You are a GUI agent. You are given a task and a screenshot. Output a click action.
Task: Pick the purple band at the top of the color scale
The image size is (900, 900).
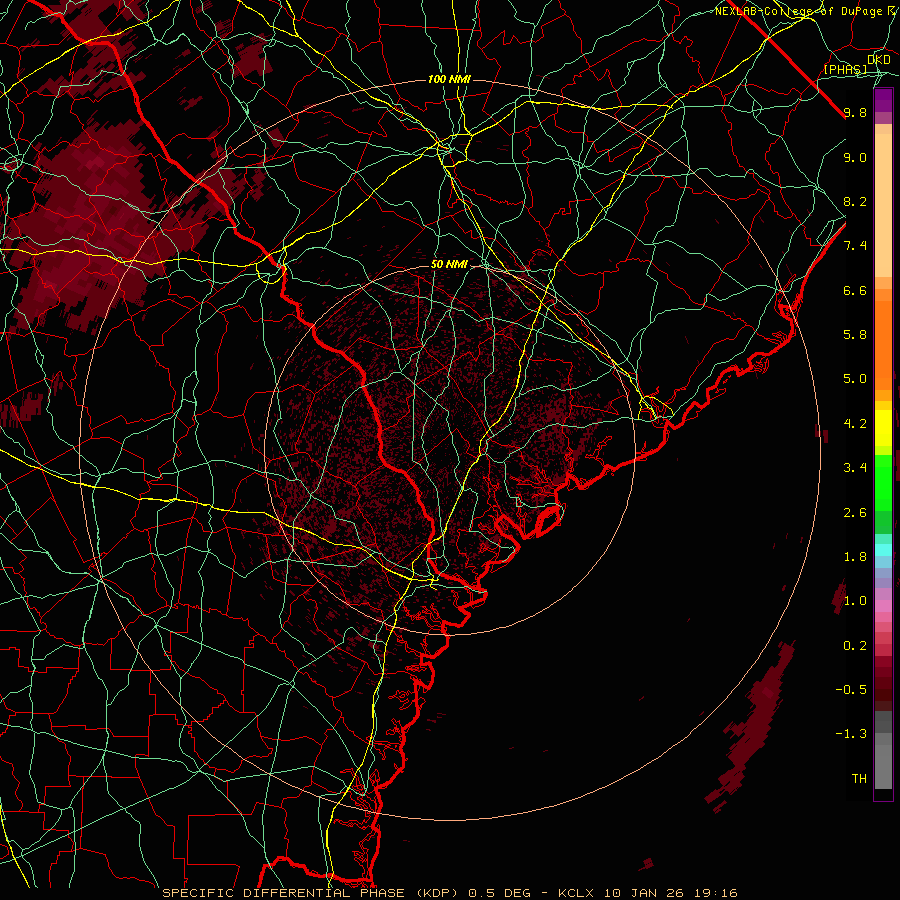coord(883,100)
